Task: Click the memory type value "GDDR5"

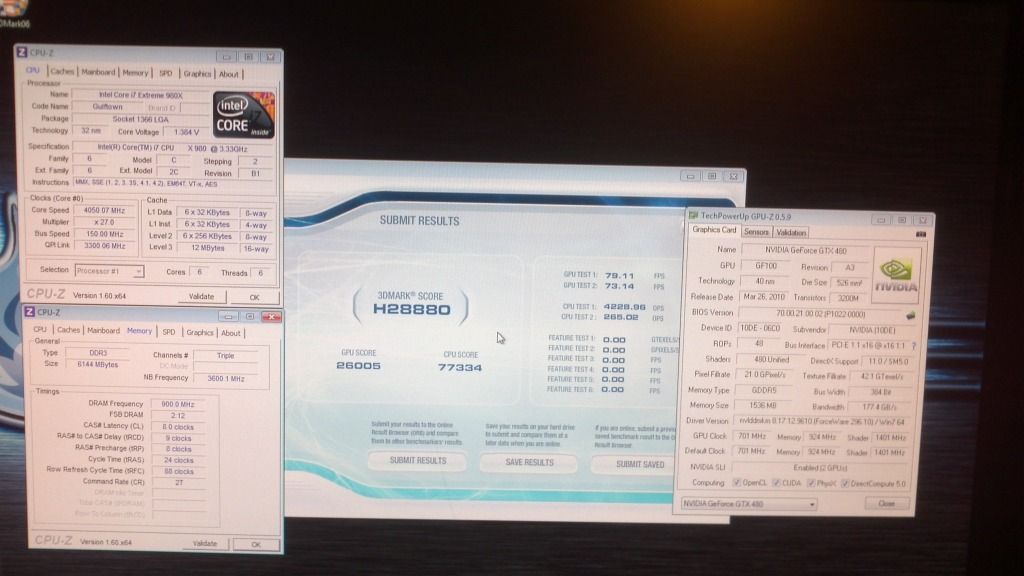Action: [x=763, y=390]
